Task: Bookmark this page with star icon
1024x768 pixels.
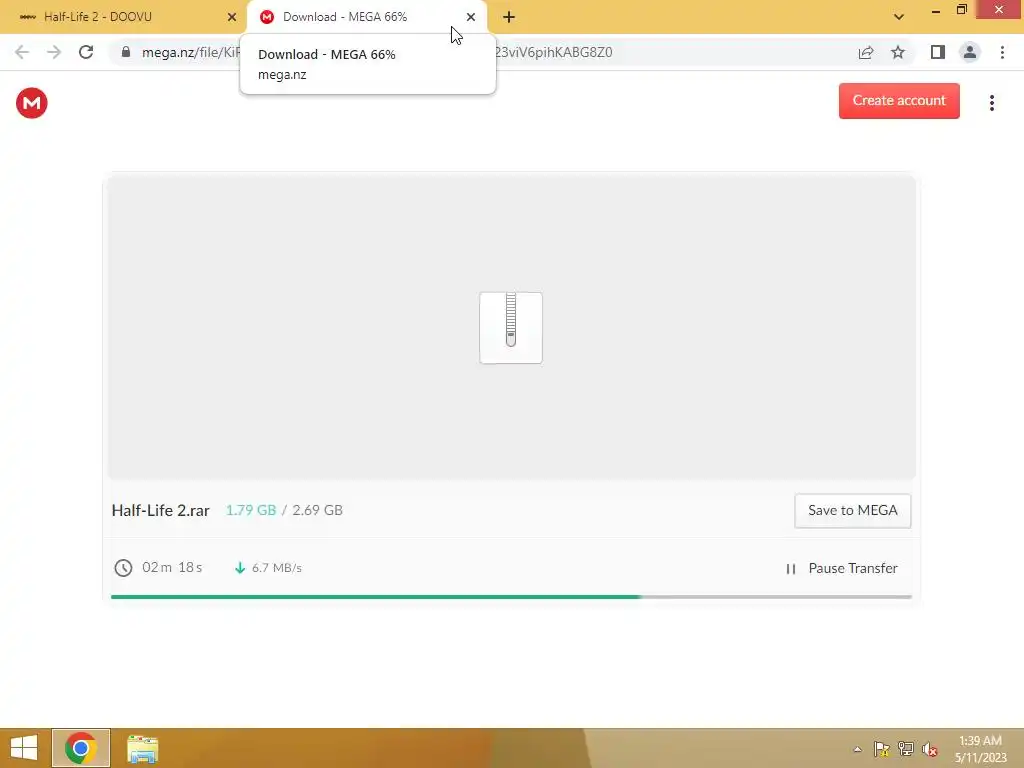Action: (x=898, y=52)
